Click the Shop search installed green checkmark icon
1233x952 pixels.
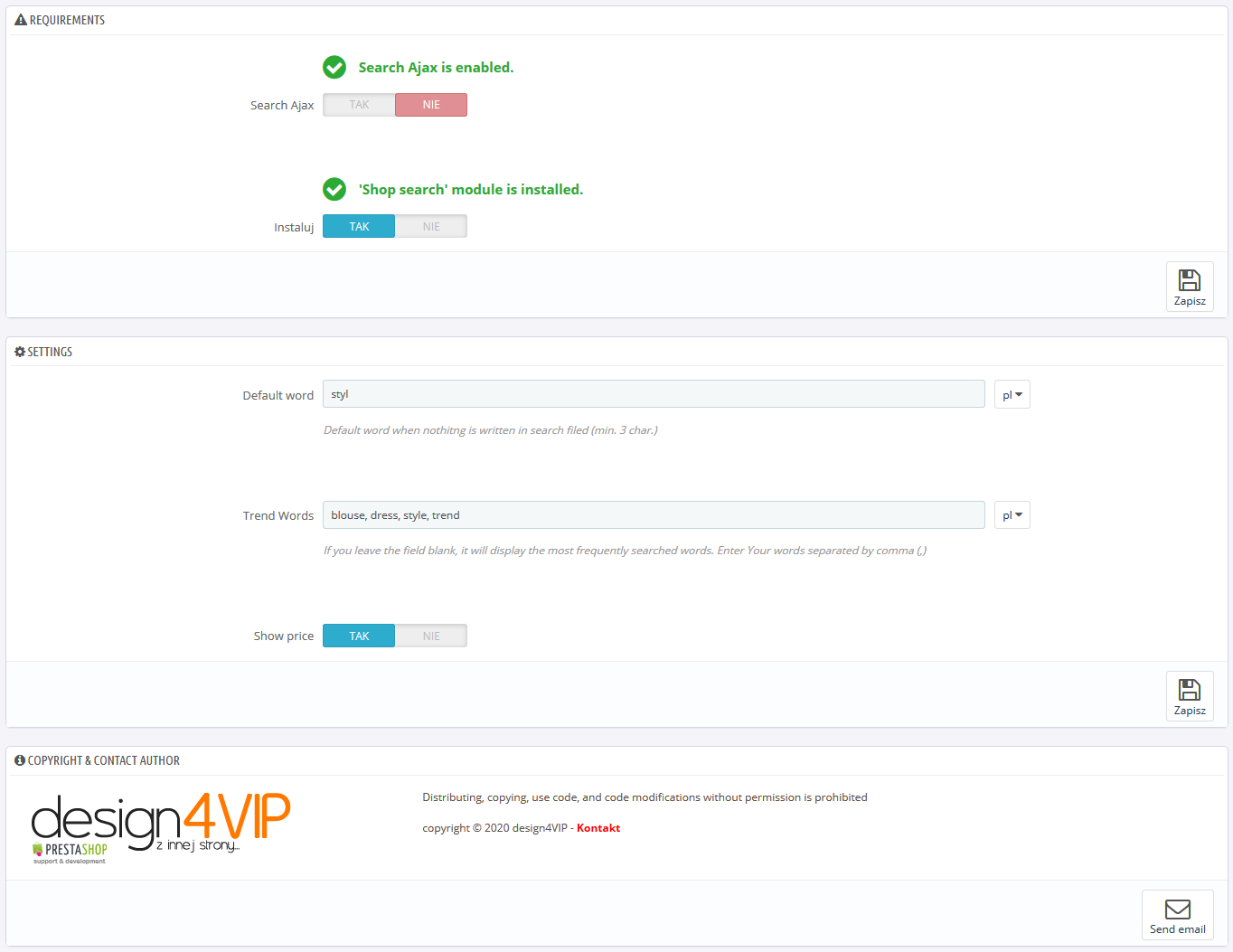pos(334,189)
